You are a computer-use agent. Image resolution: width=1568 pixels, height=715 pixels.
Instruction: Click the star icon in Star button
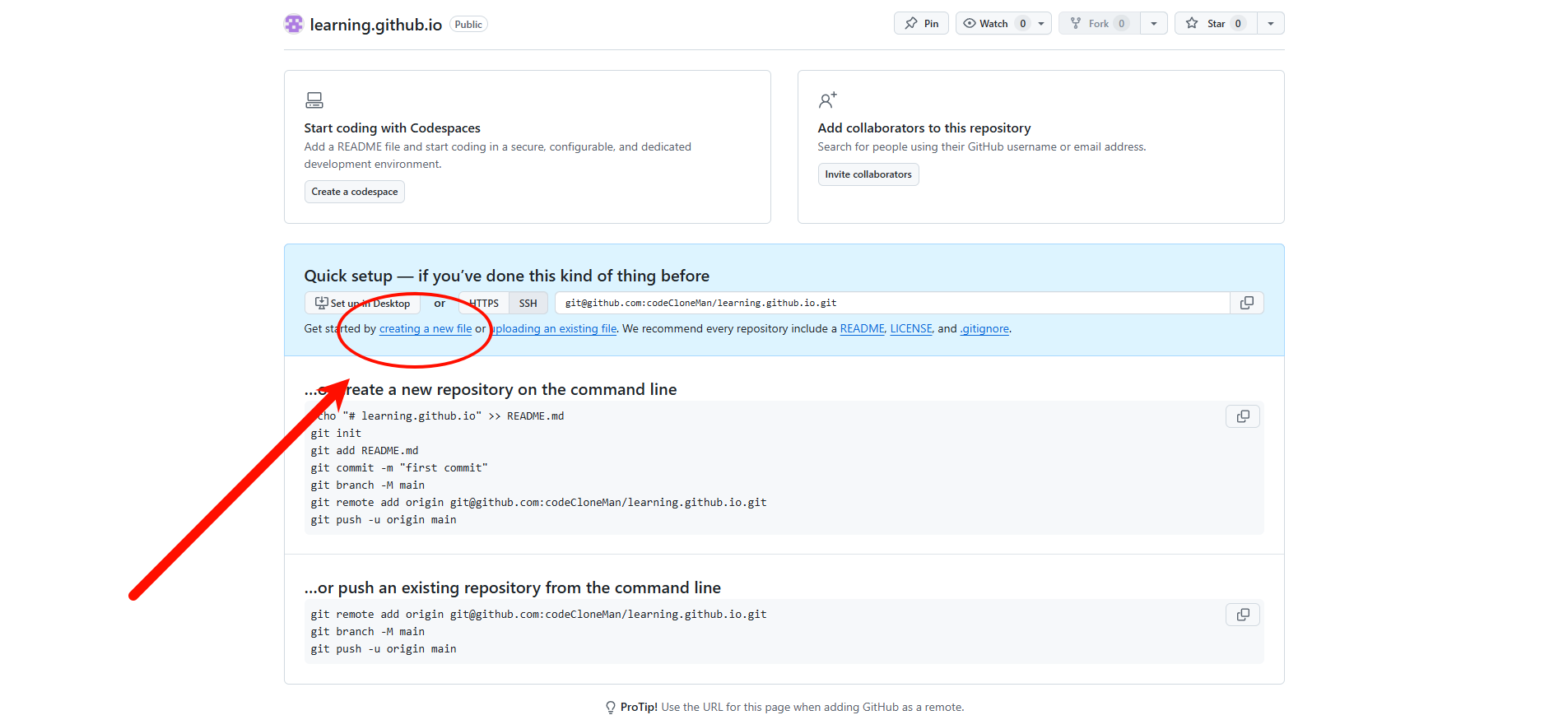click(1192, 23)
